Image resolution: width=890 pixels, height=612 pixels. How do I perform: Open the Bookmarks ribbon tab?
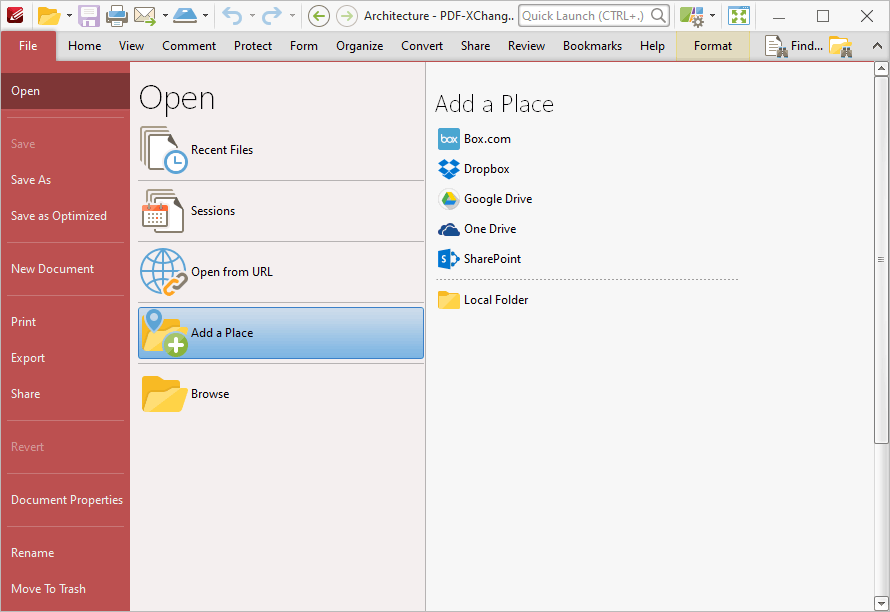pyautogui.click(x=592, y=46)
